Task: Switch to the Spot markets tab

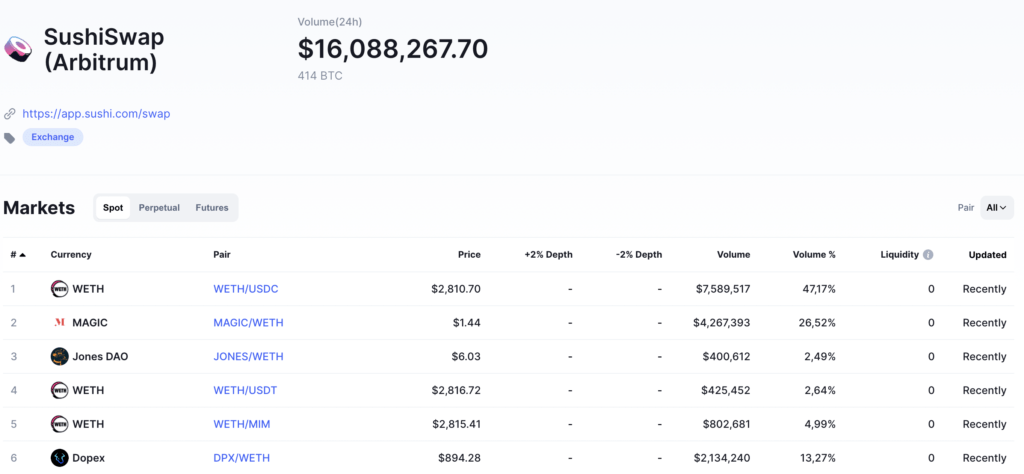Action: pyautogui.click(x=113, y=208)
